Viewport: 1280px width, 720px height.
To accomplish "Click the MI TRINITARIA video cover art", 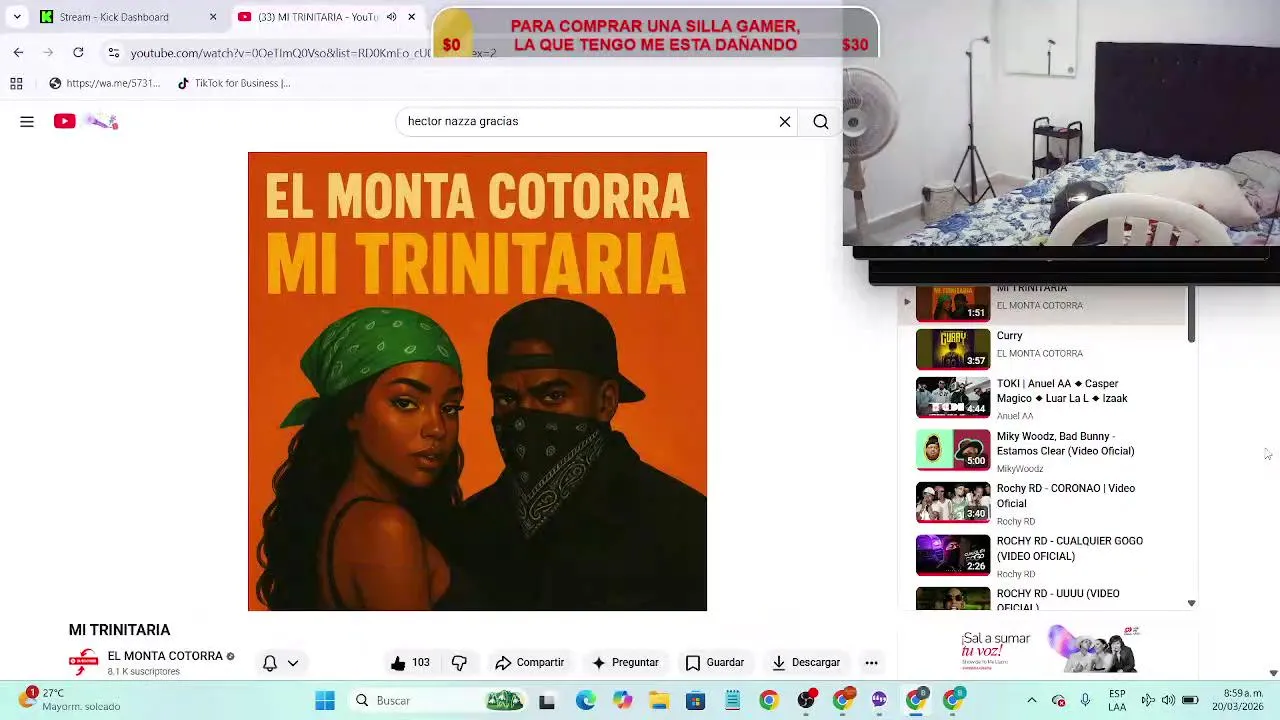I will [477, 381].
